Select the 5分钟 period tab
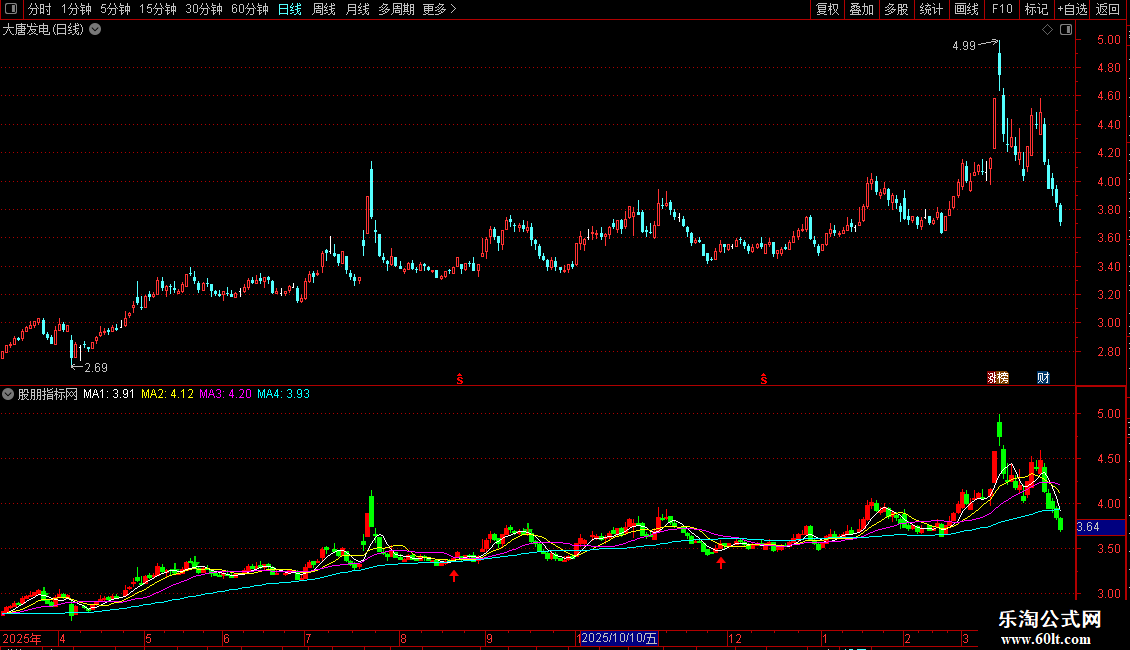This screenshot has height=650, width=1130. [115, 9]
